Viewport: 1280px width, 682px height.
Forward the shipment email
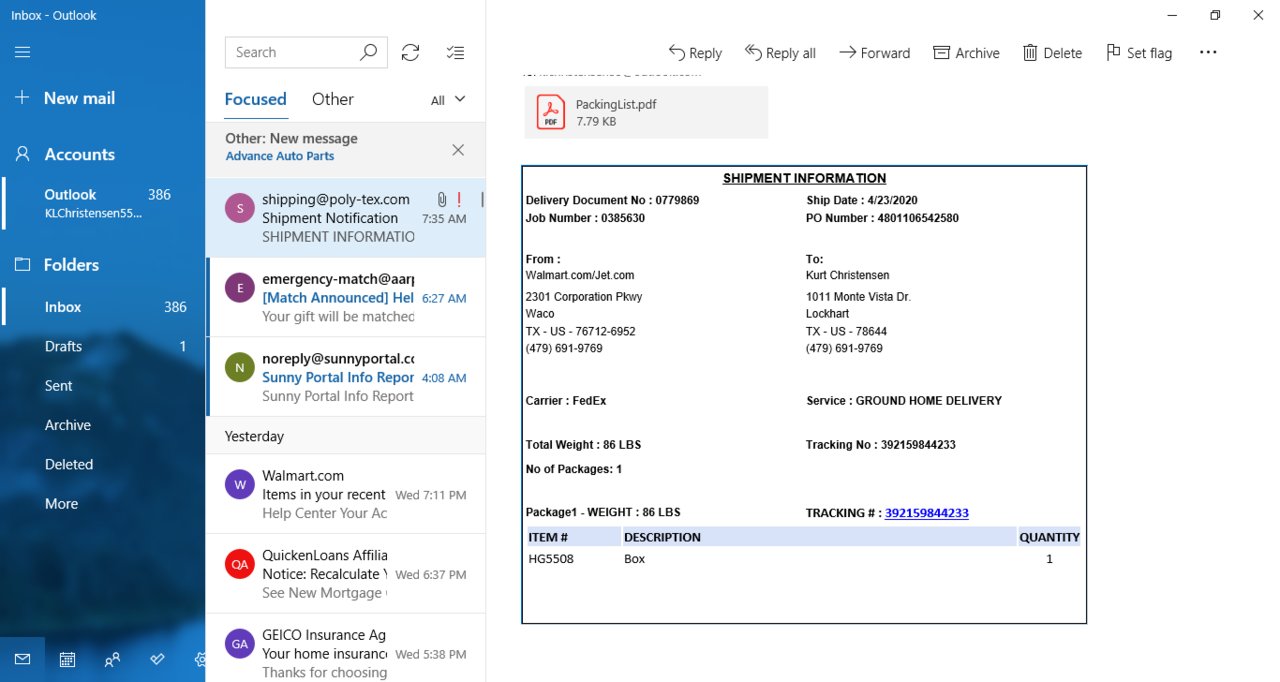click(x=875, y=53)
